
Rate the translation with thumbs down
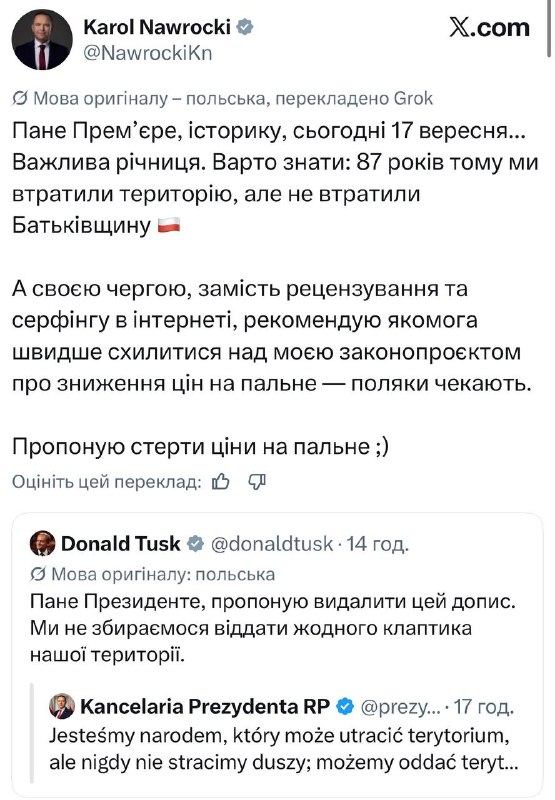click(x=257, y=482)
